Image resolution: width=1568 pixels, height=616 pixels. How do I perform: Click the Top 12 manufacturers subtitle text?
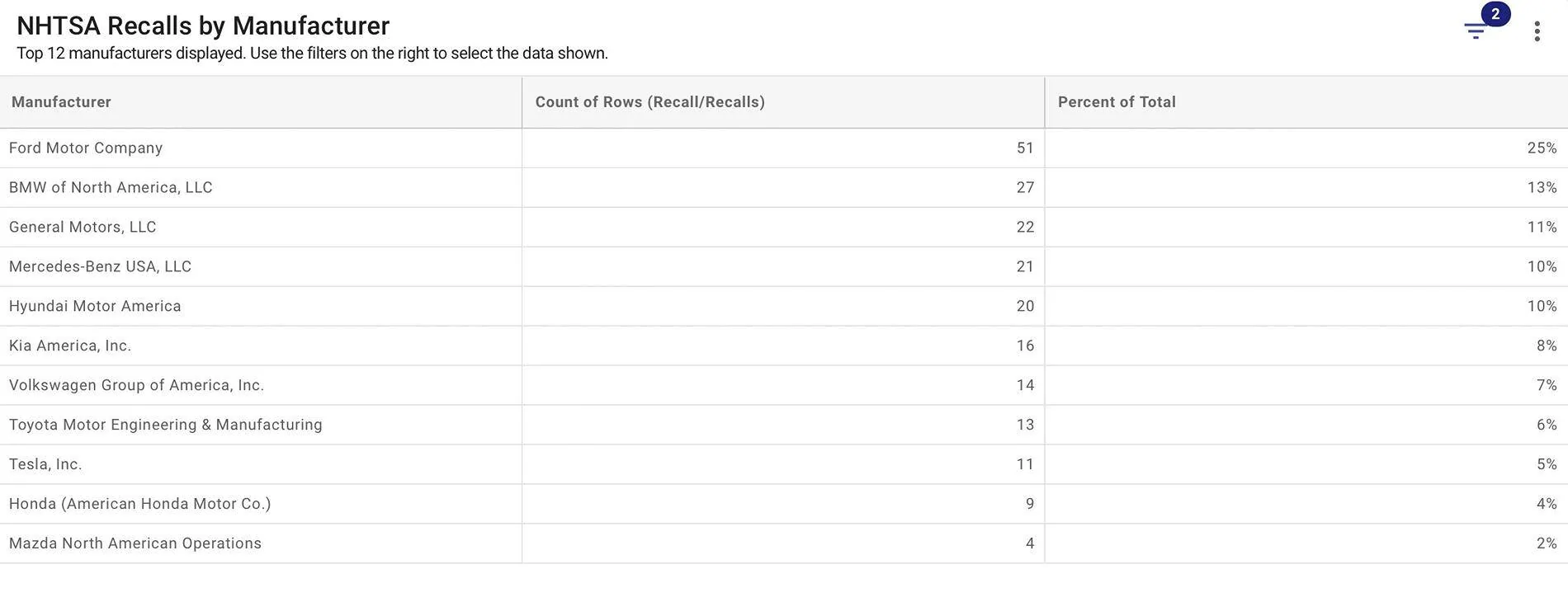click(x=312, y=54)
